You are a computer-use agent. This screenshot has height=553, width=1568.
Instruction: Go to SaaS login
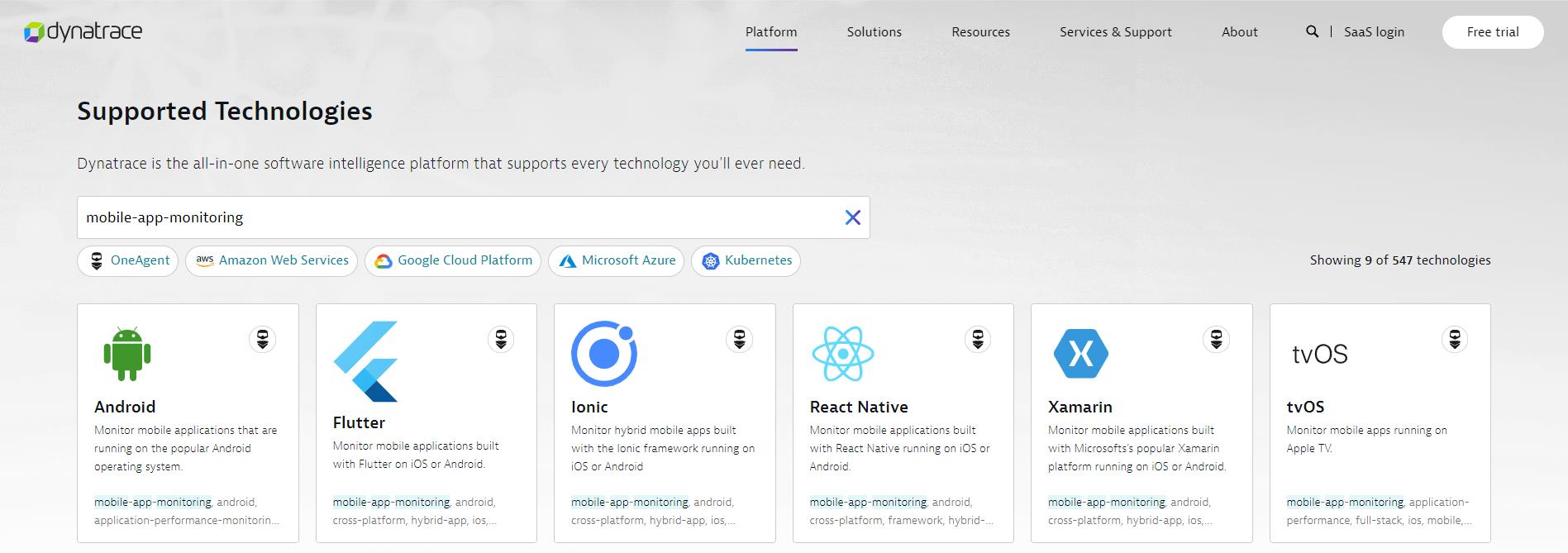tap(1374, 31)
